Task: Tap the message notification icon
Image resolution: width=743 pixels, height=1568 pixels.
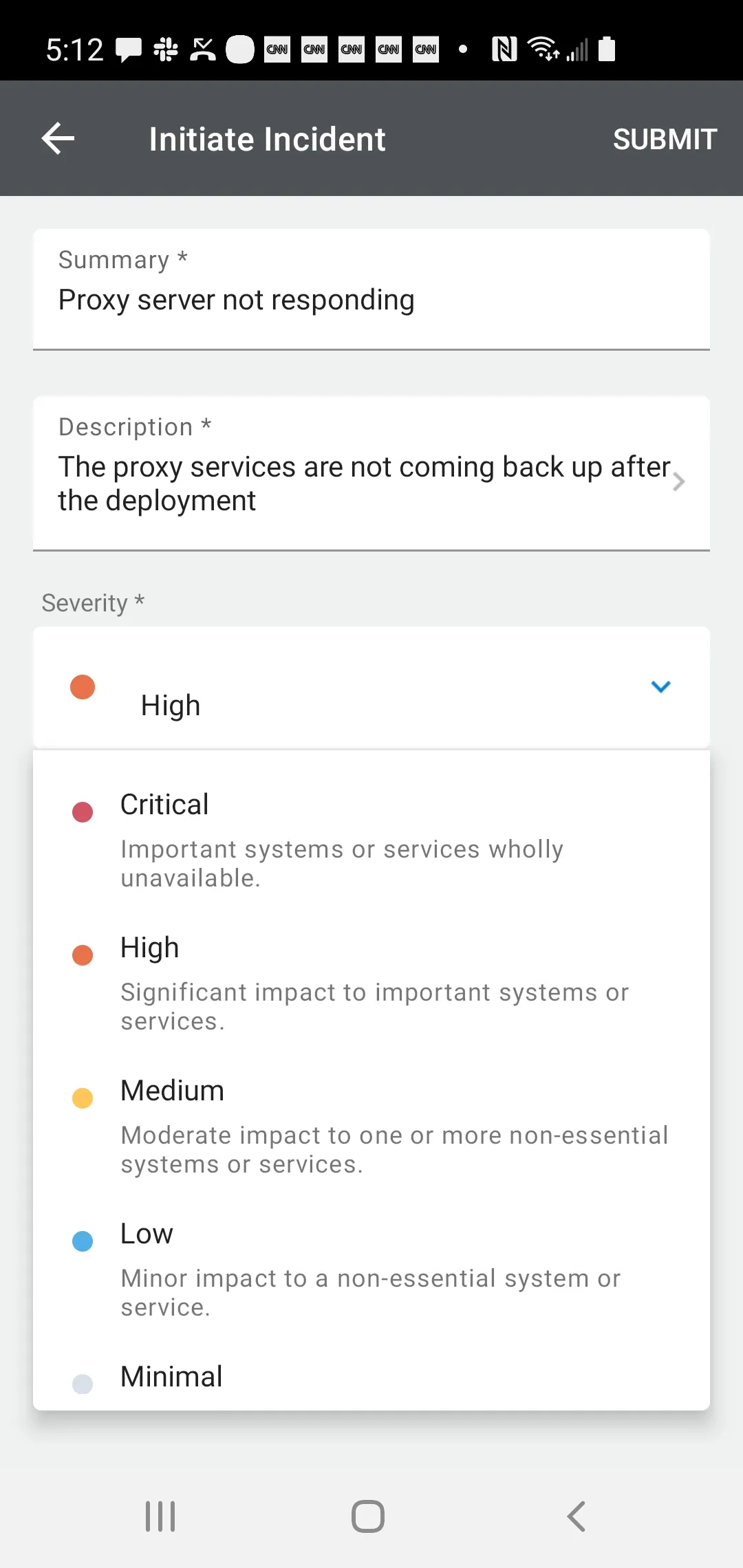Action: tap(129, 50)
